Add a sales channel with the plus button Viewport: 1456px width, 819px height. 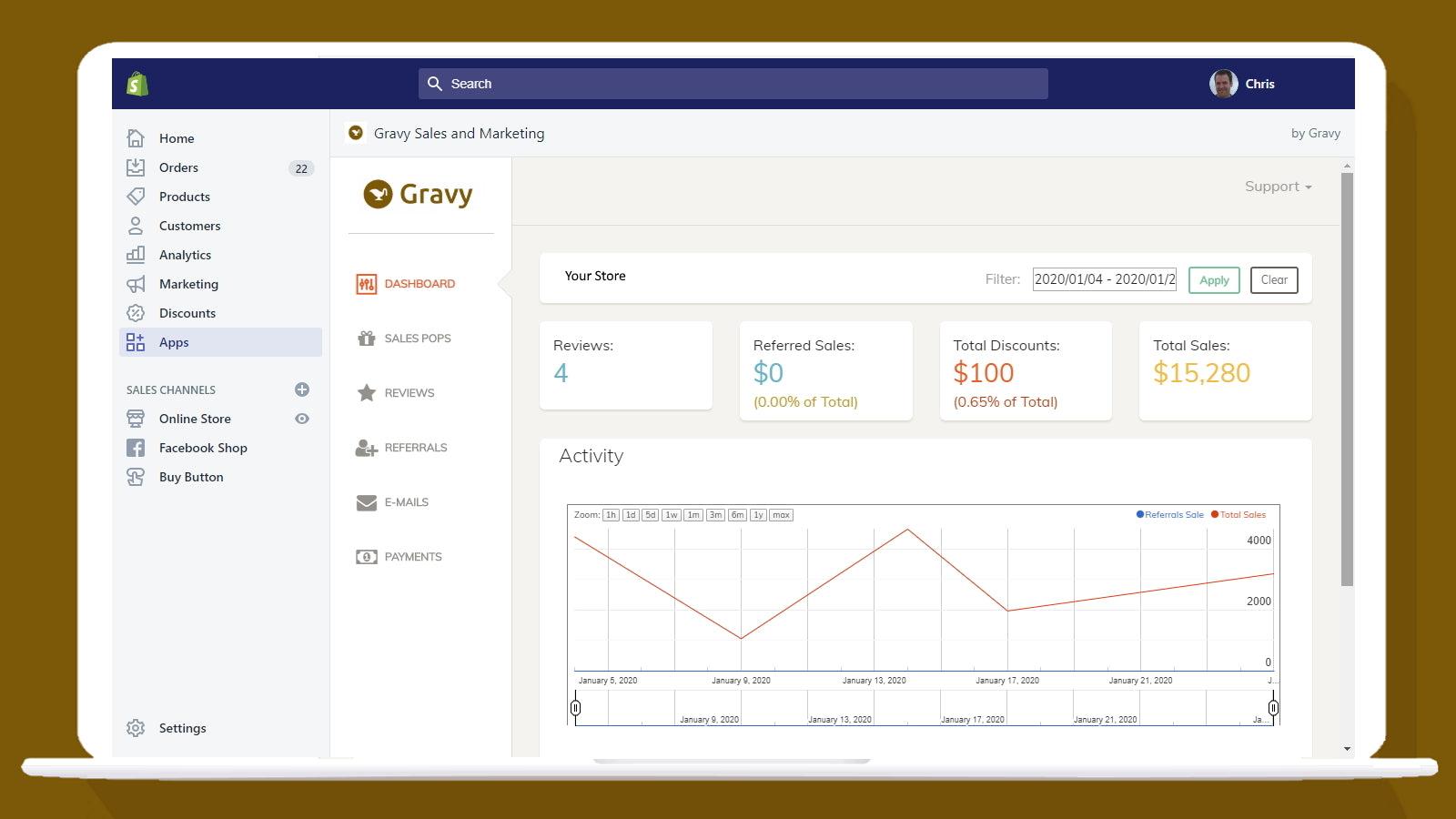tap(301, 389)
